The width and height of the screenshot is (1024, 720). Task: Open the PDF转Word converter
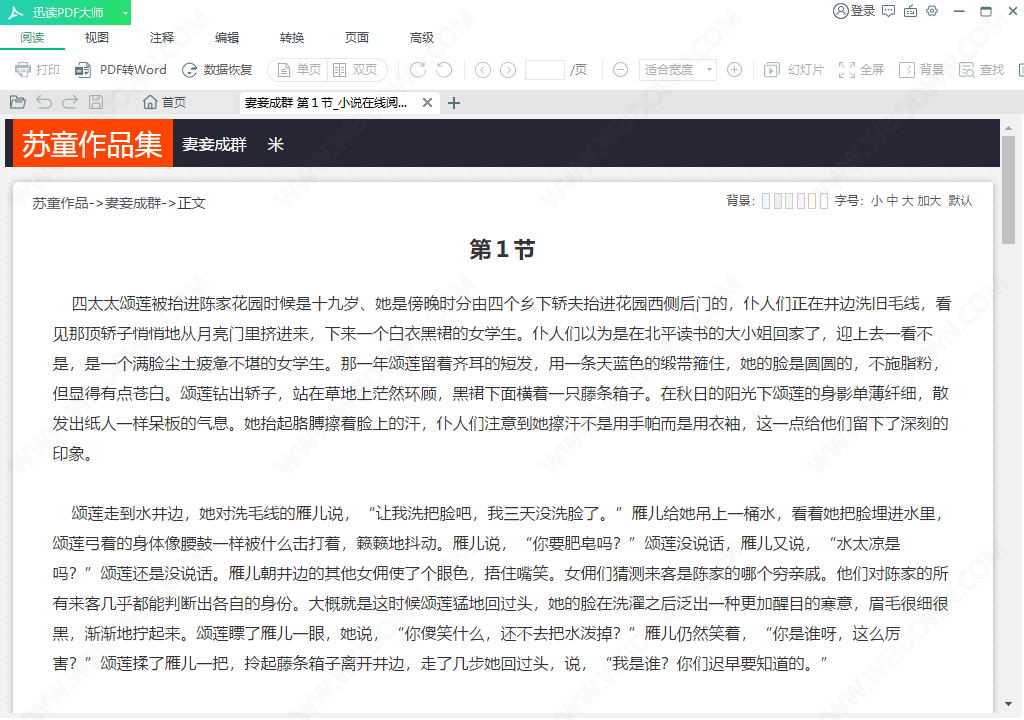[x=121, y=70]
